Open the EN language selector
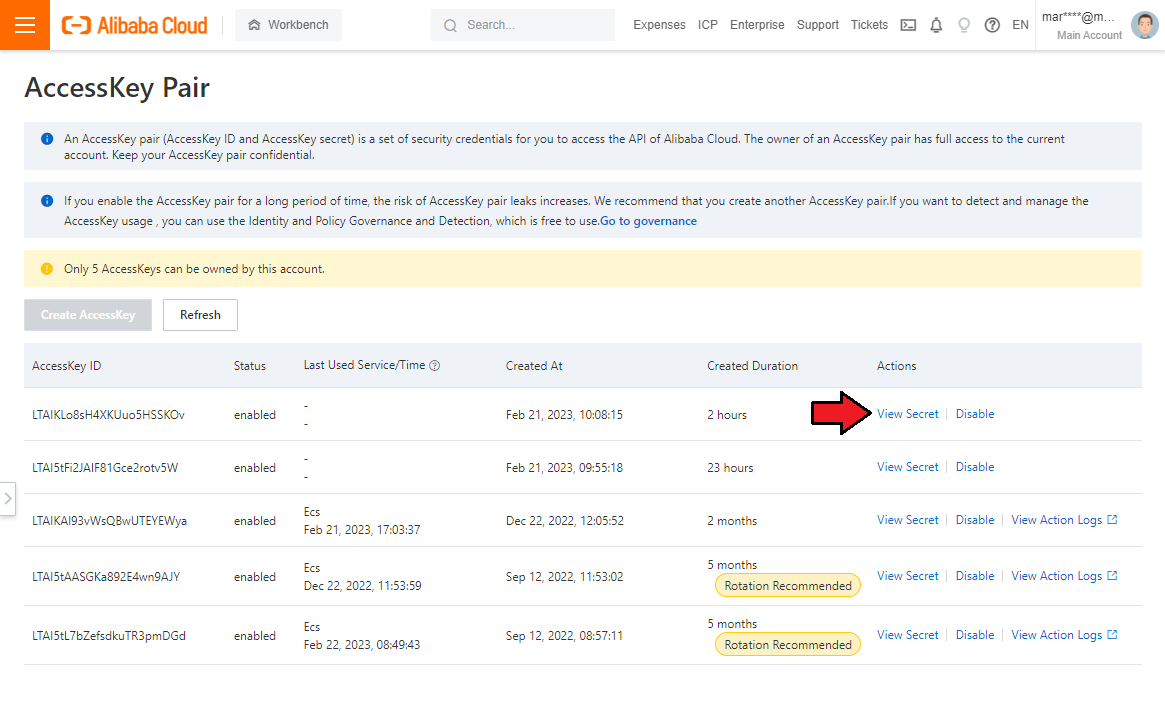The height and width of the screenshot is (719, 1165). pyautogui.click(x=1020, y=25)
